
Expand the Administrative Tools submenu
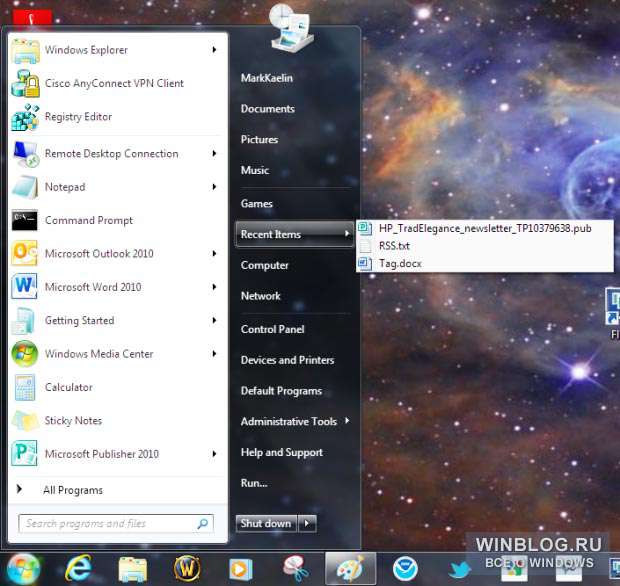(295, 422)
